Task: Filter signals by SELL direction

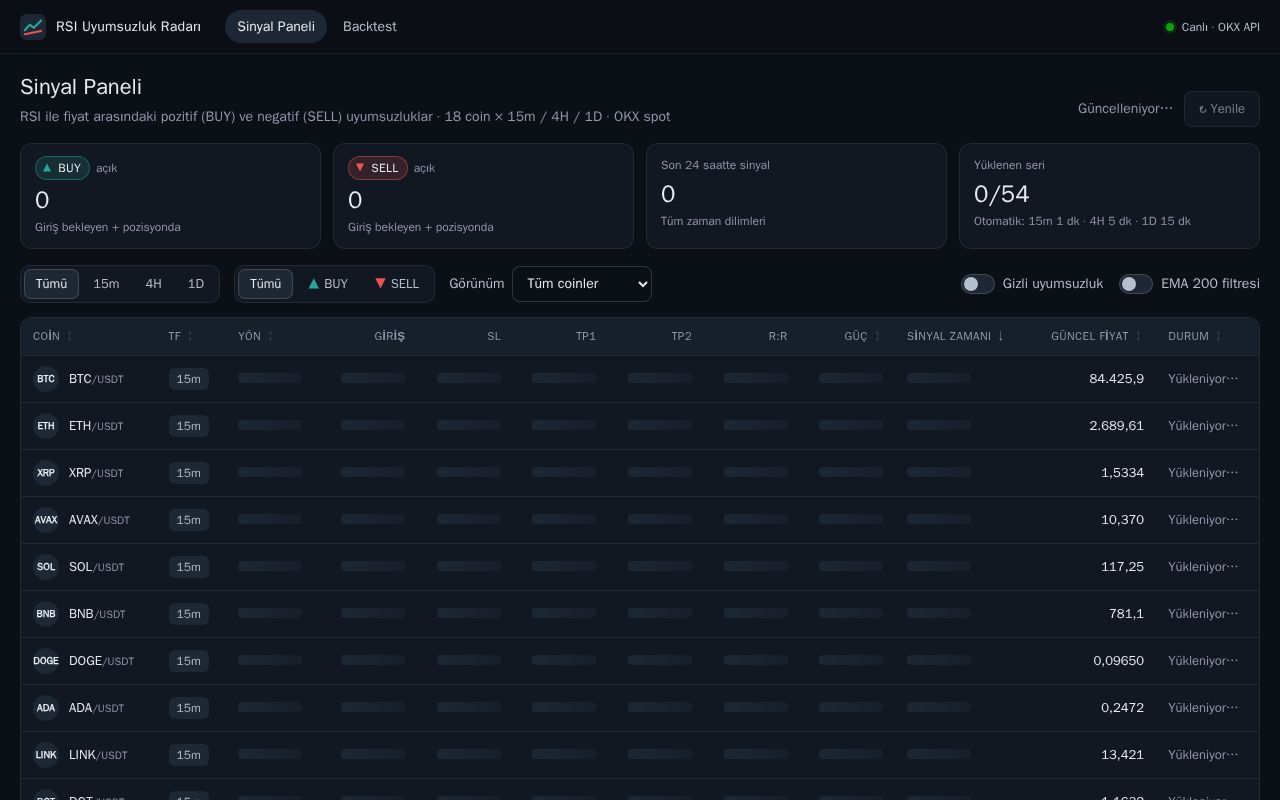Action: [397, 284]
